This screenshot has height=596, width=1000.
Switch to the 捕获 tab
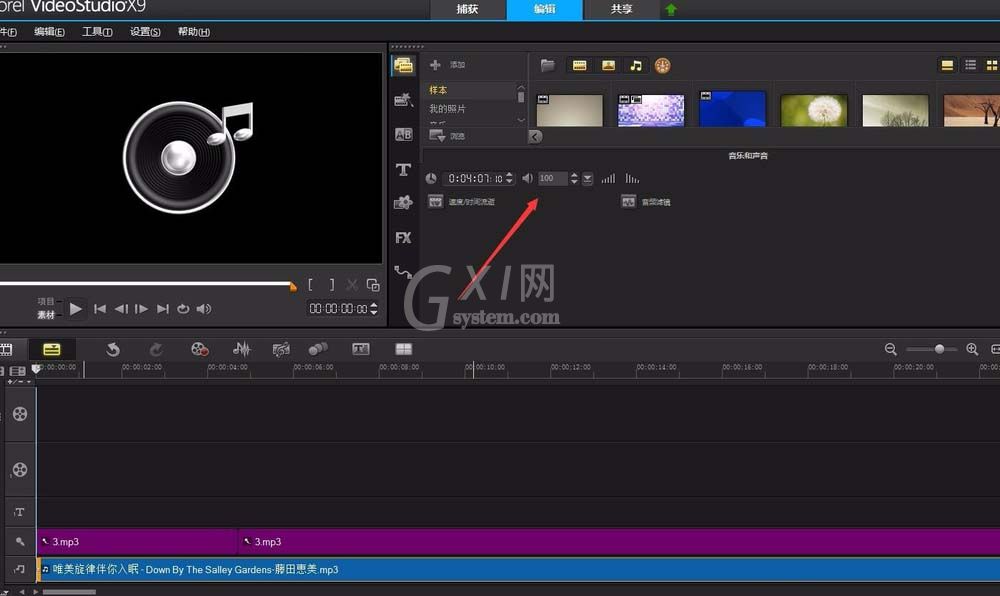[x=467, y=10]
